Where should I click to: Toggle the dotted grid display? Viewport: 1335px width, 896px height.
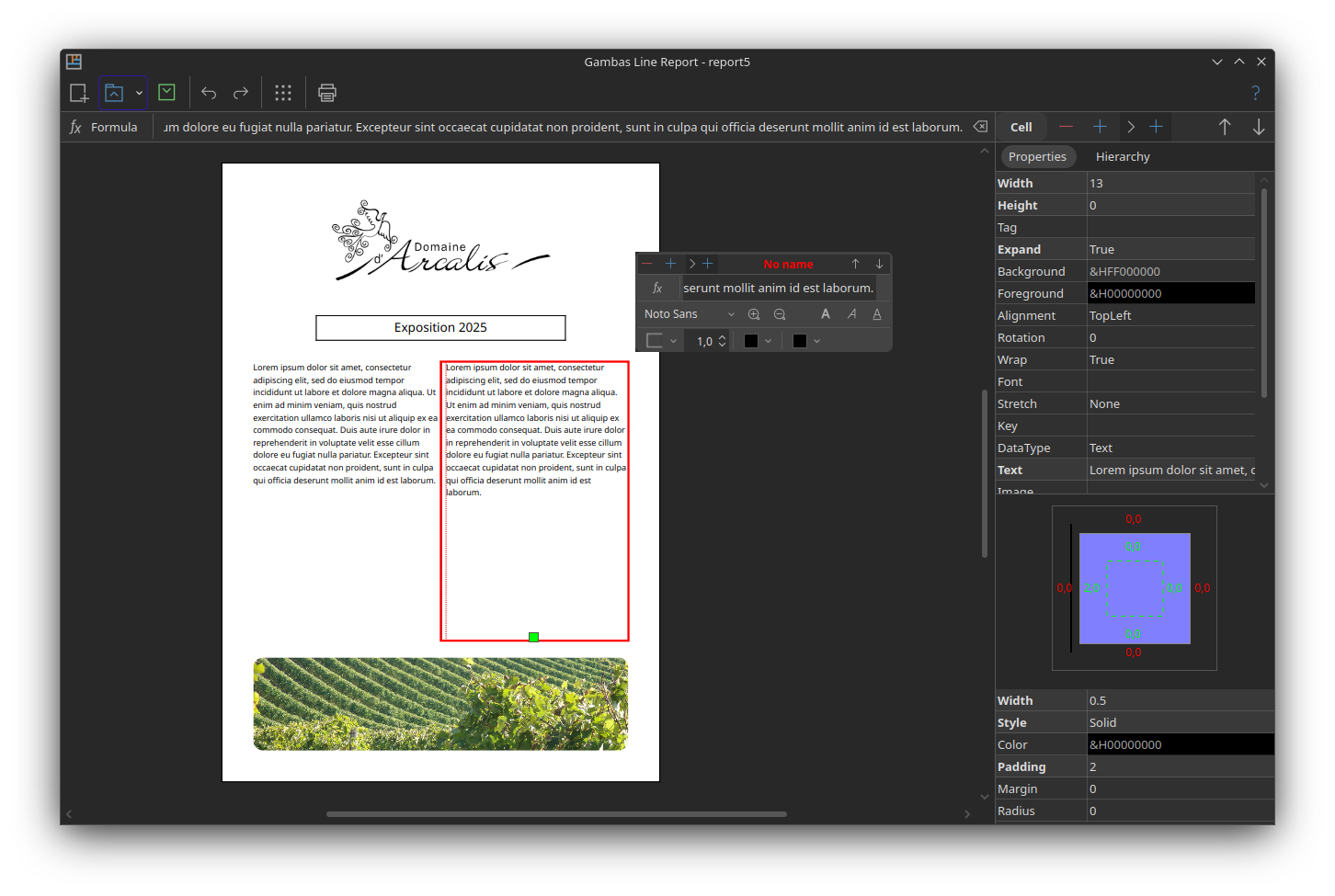283,93
